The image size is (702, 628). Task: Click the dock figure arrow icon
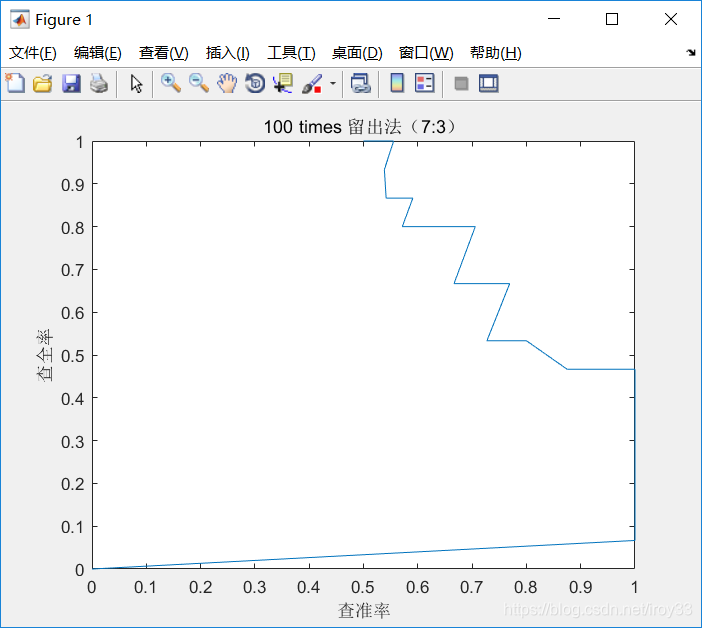point(691,53)
